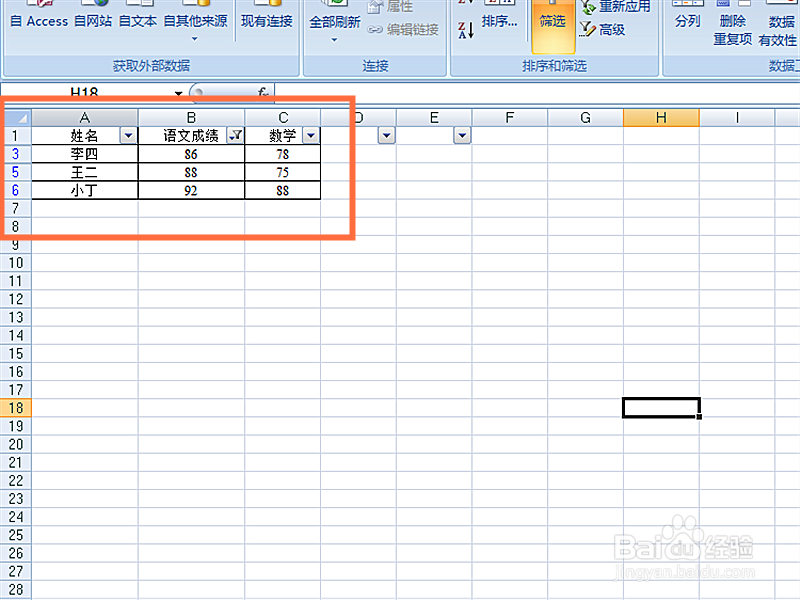800x600 pixels.
Task: Open filter dropdown on 姓名 column
Action: click(x=130, y=135)
